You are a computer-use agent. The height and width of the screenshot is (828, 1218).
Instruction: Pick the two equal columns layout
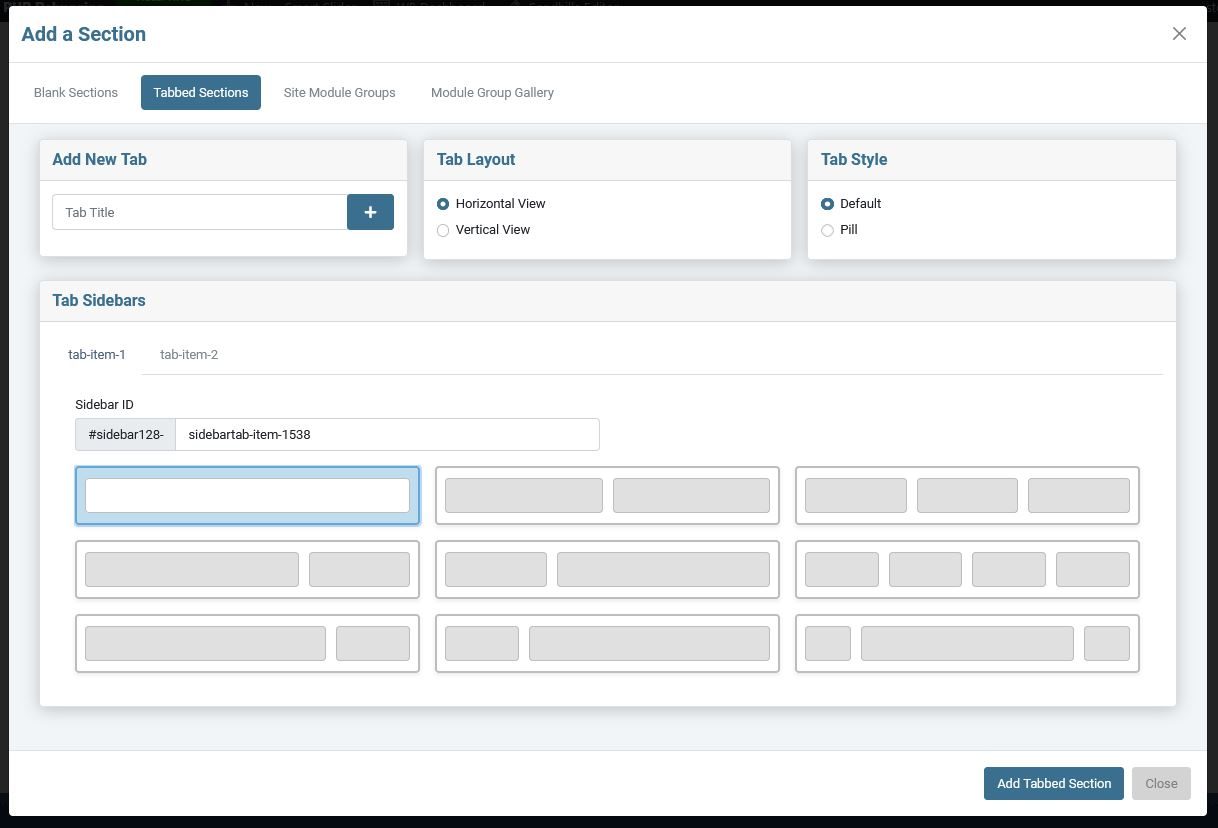point(607,495)
